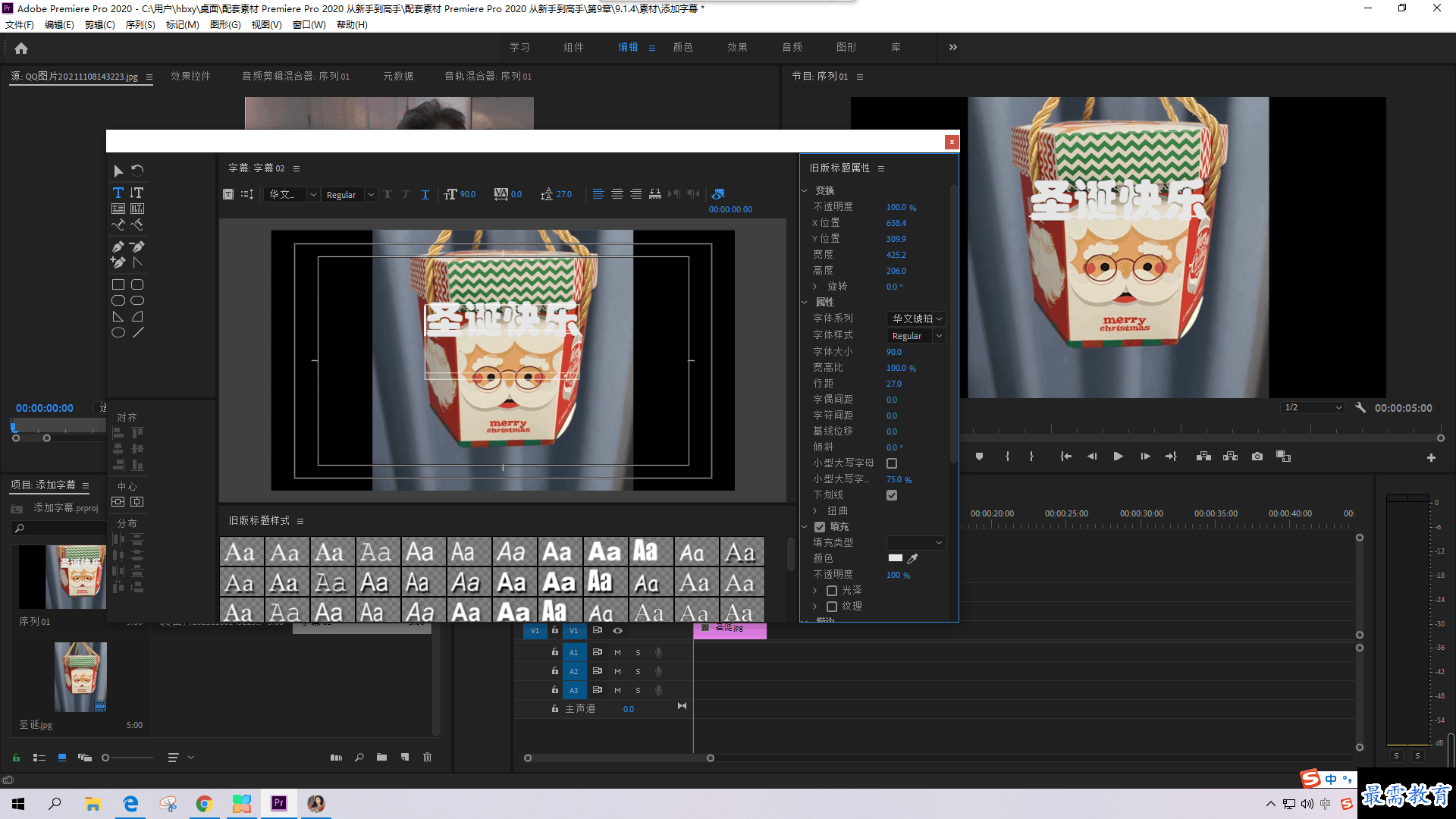Uncheck the Underline (下划线) checkbox
Image resolution: width=1456 pixels, height=819 pixels.
coord(892,495)
